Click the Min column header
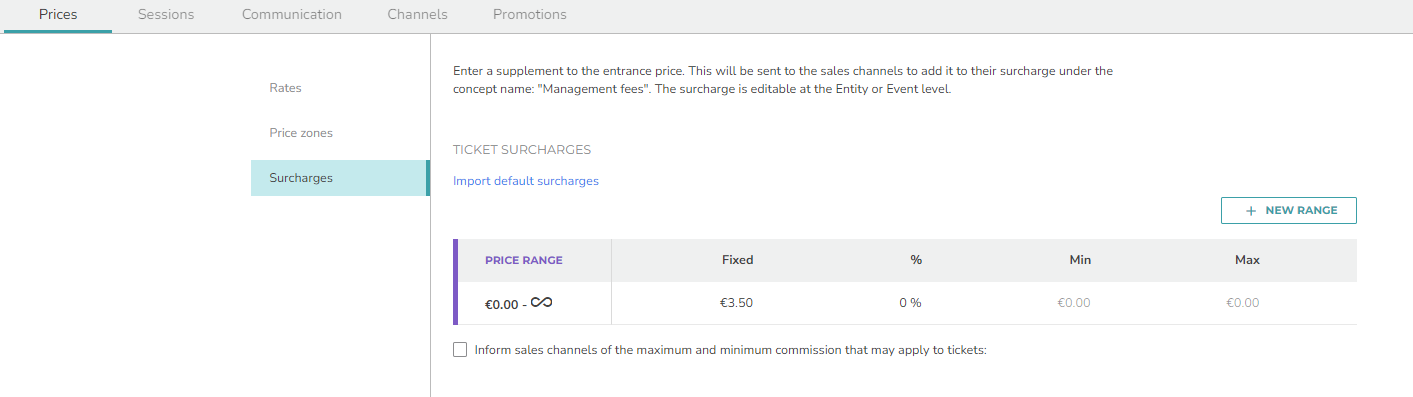 click(1080, 260)
